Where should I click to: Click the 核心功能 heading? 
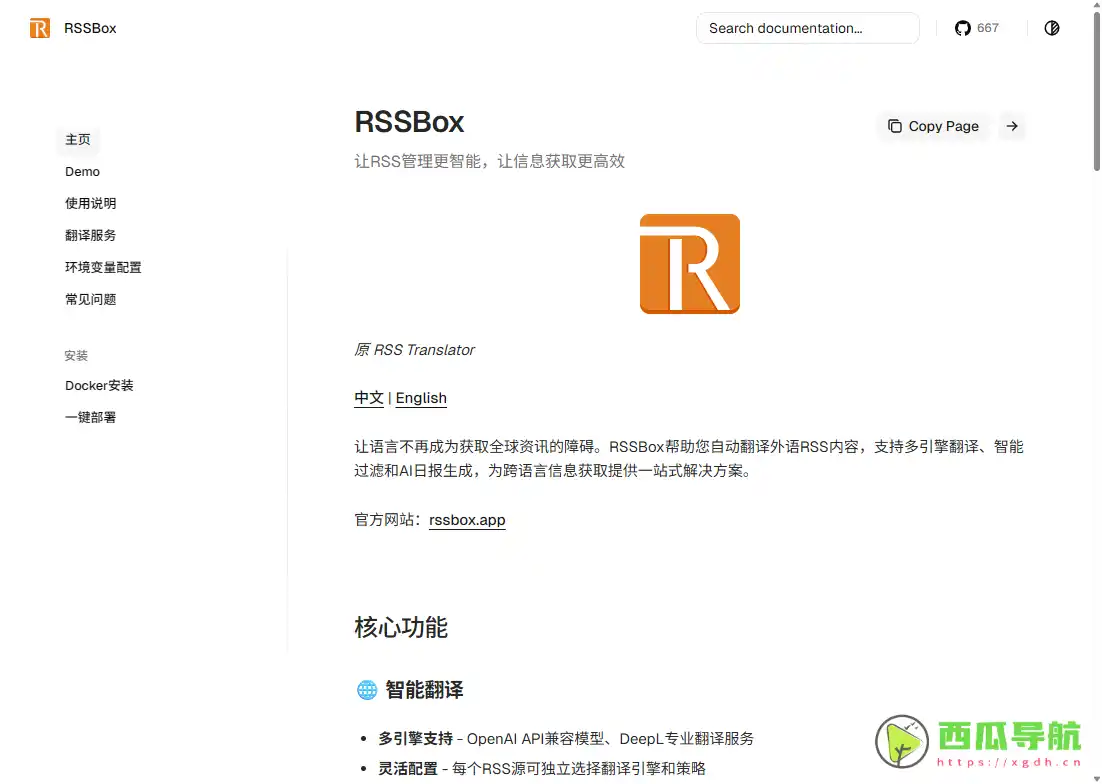coord(401,627)
